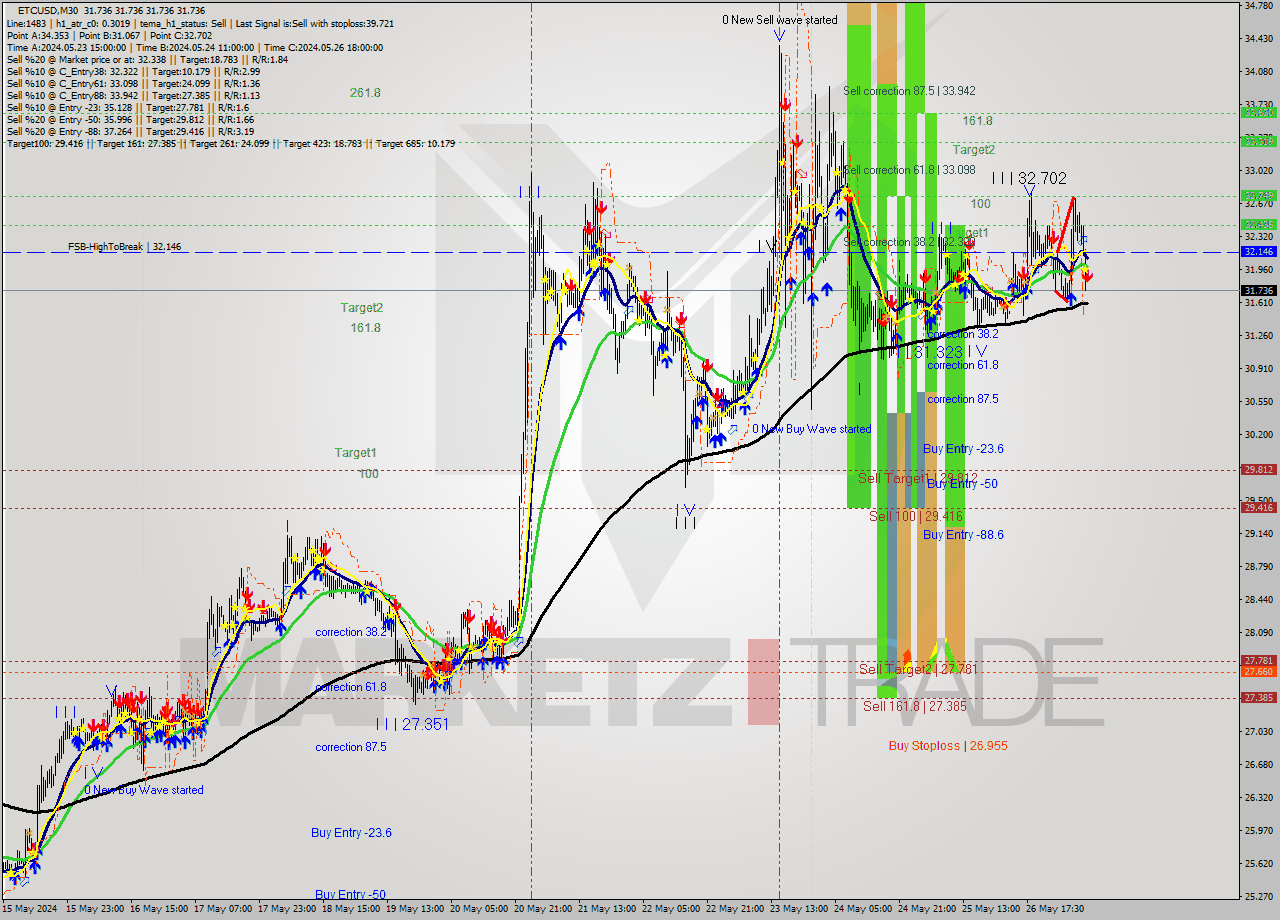Select 'Sell correction 61.8 | 33.098' label
Screen dimensions: 1280x920
pos(909,170)
